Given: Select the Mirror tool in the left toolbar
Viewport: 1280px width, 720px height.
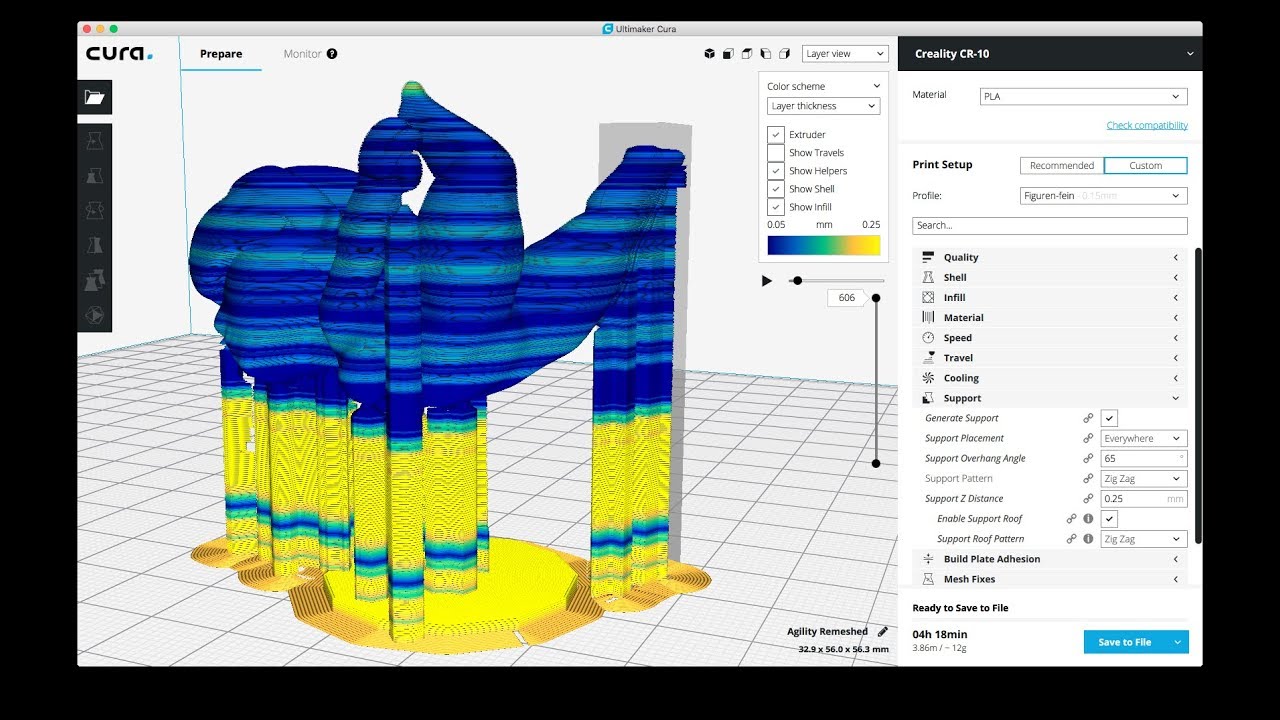Looking at the screenshot, I should click(x=95, y=245).
